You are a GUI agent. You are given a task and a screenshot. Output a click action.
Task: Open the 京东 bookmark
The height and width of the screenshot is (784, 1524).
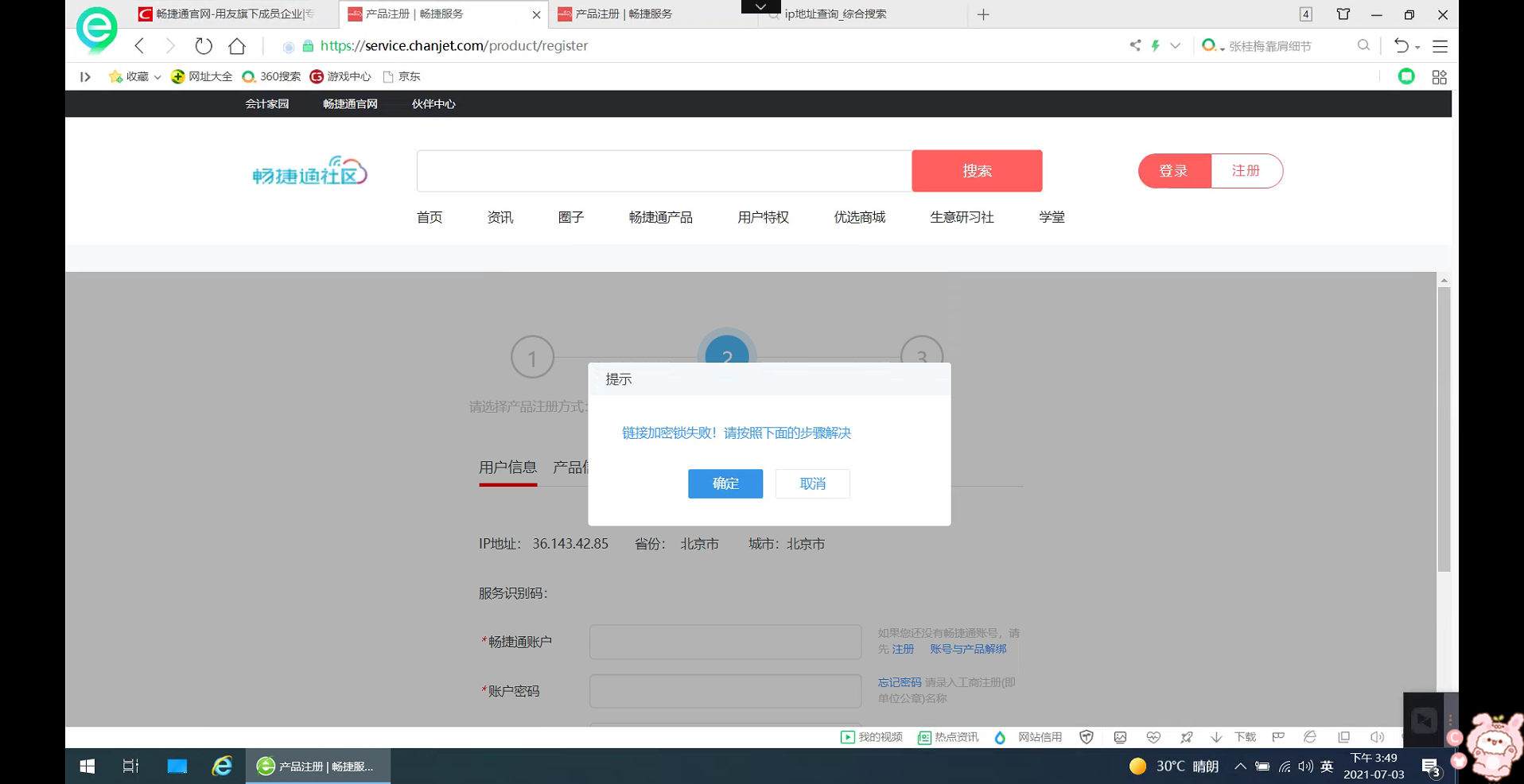coord(402,76)
